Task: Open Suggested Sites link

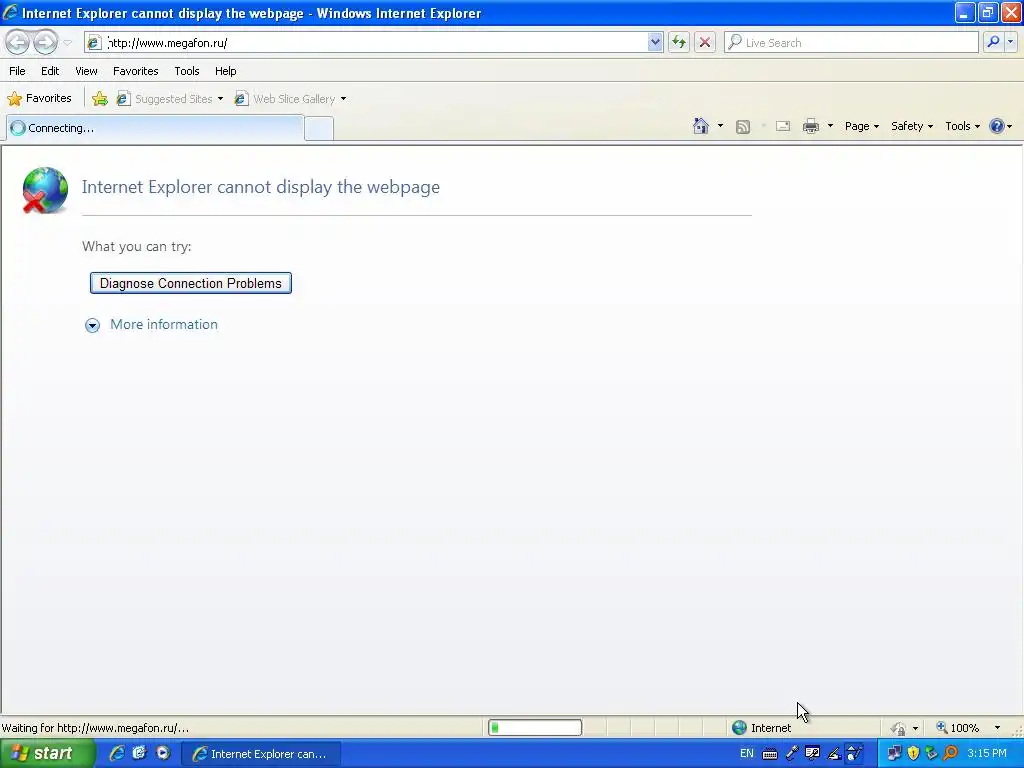Action: (x=165, y=99)
